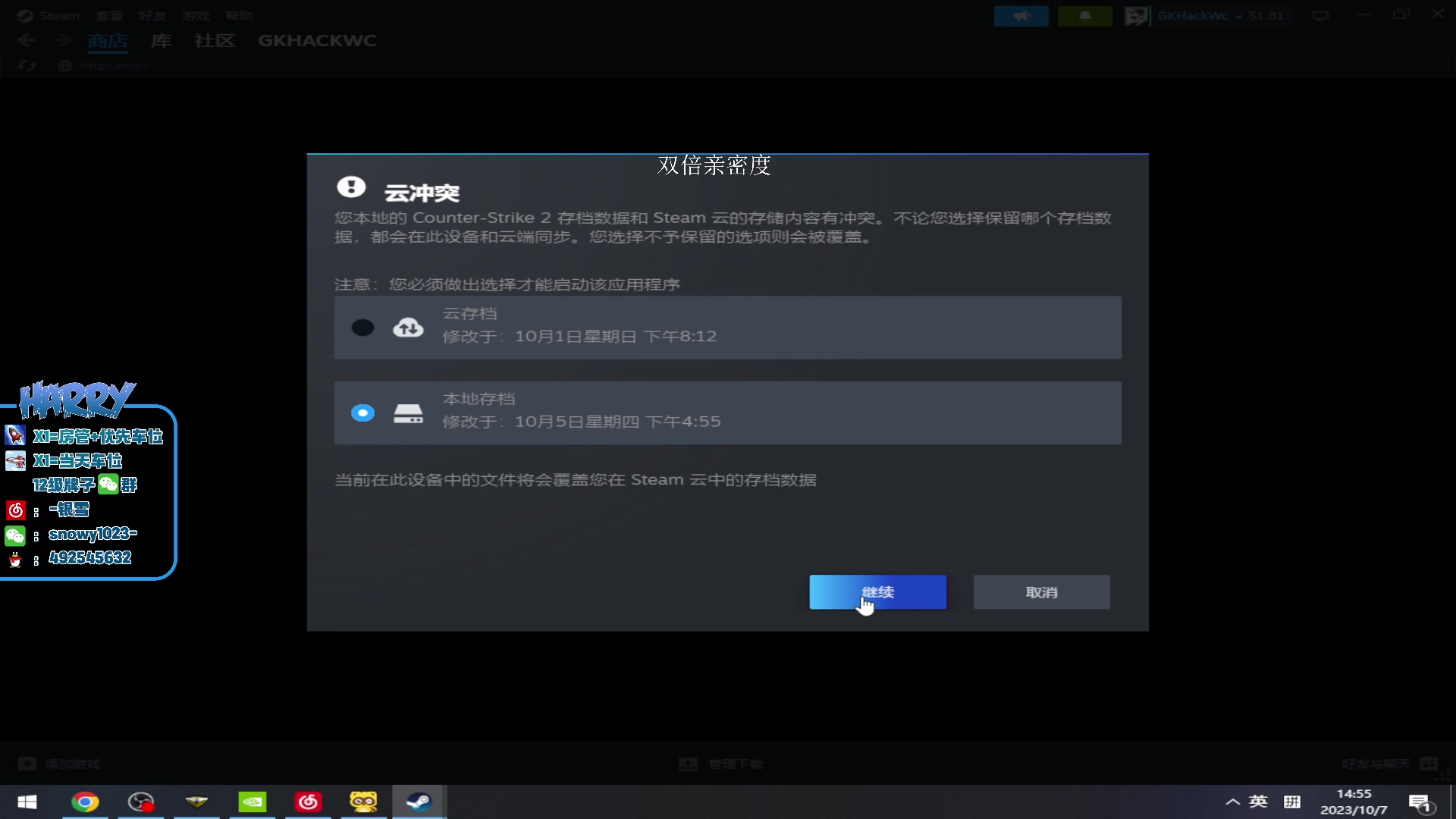Click the globe icon before the URL
The height and width of the screenshot is (819, 1456).
64,66
